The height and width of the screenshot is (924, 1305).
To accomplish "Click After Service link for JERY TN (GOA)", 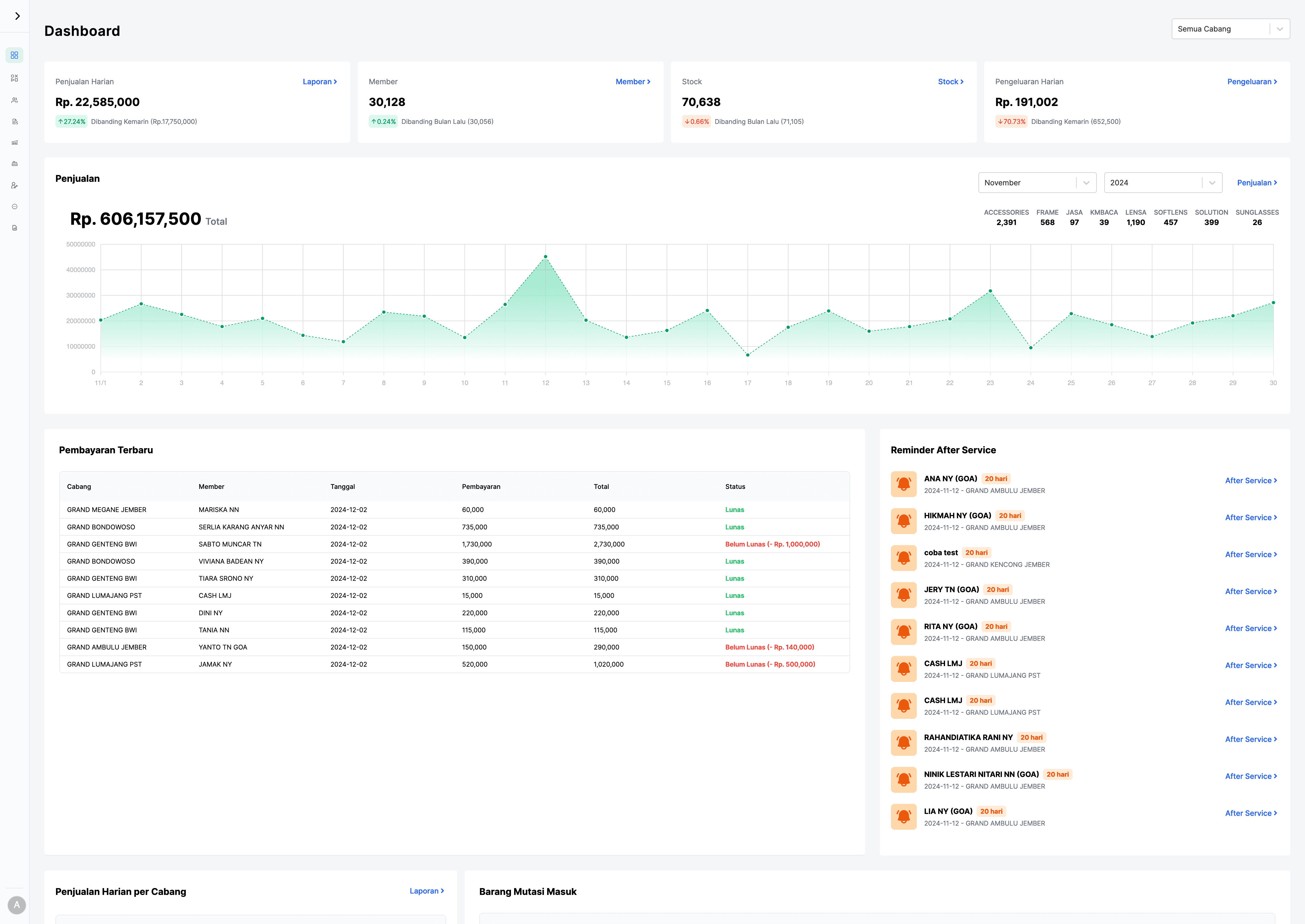I will 1251,592.
